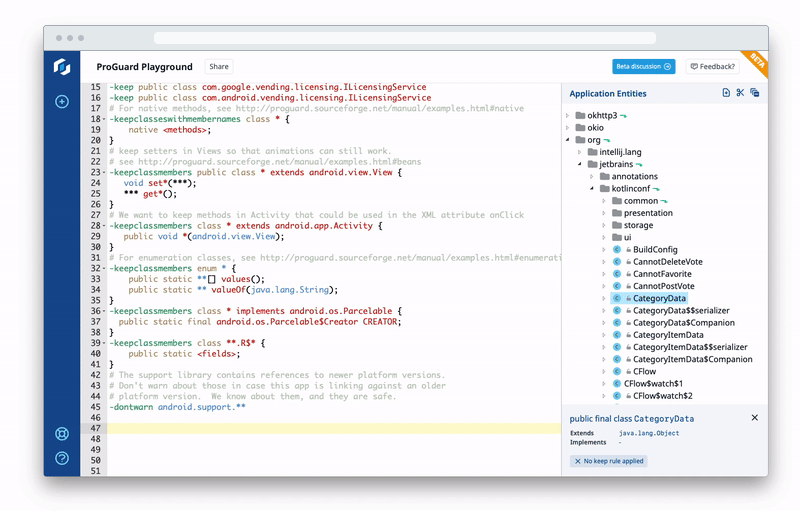Expand the okhttp3 folder
800x511 pixels.
click(567, 116)
